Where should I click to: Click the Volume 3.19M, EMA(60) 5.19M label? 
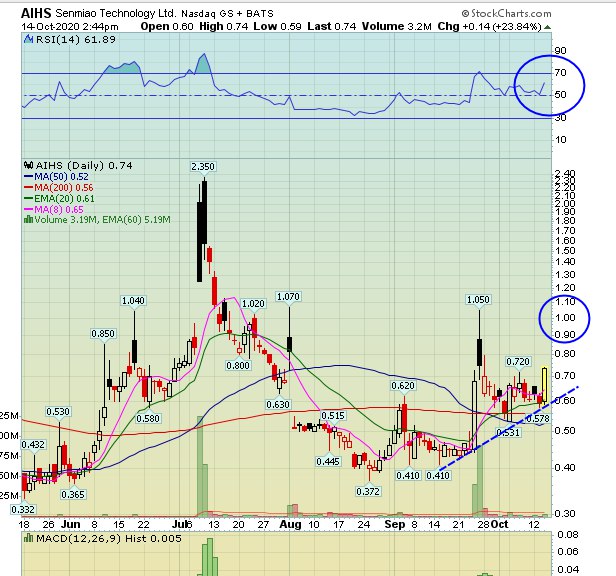point(103,219)
